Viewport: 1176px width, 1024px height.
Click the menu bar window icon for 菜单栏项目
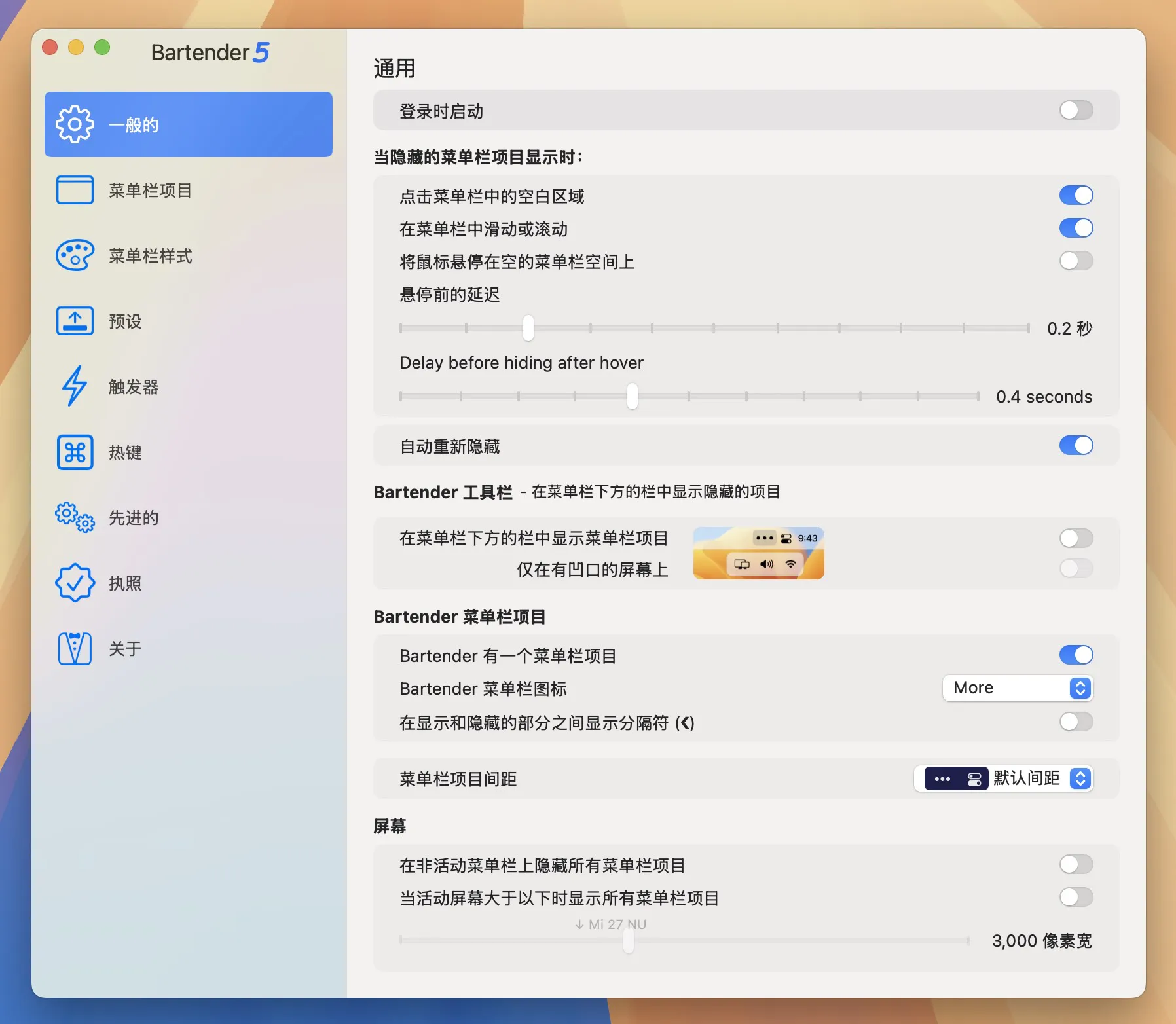(x=75, y=190)
